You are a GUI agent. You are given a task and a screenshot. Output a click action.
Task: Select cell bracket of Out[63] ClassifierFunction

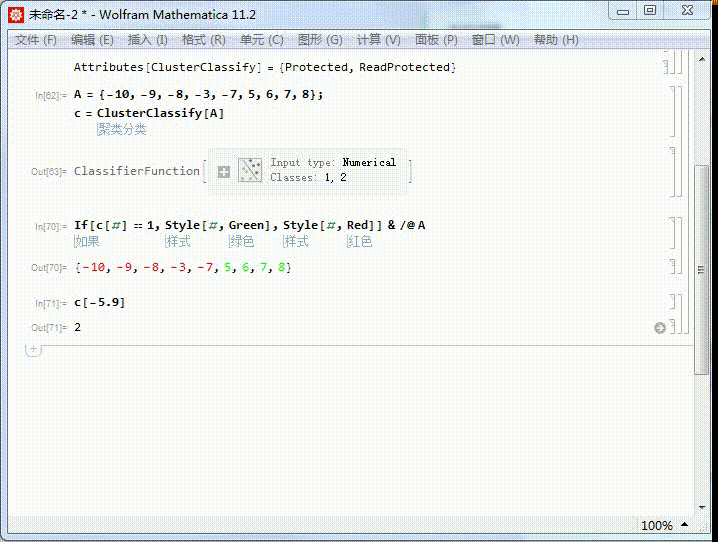point(673,173)
